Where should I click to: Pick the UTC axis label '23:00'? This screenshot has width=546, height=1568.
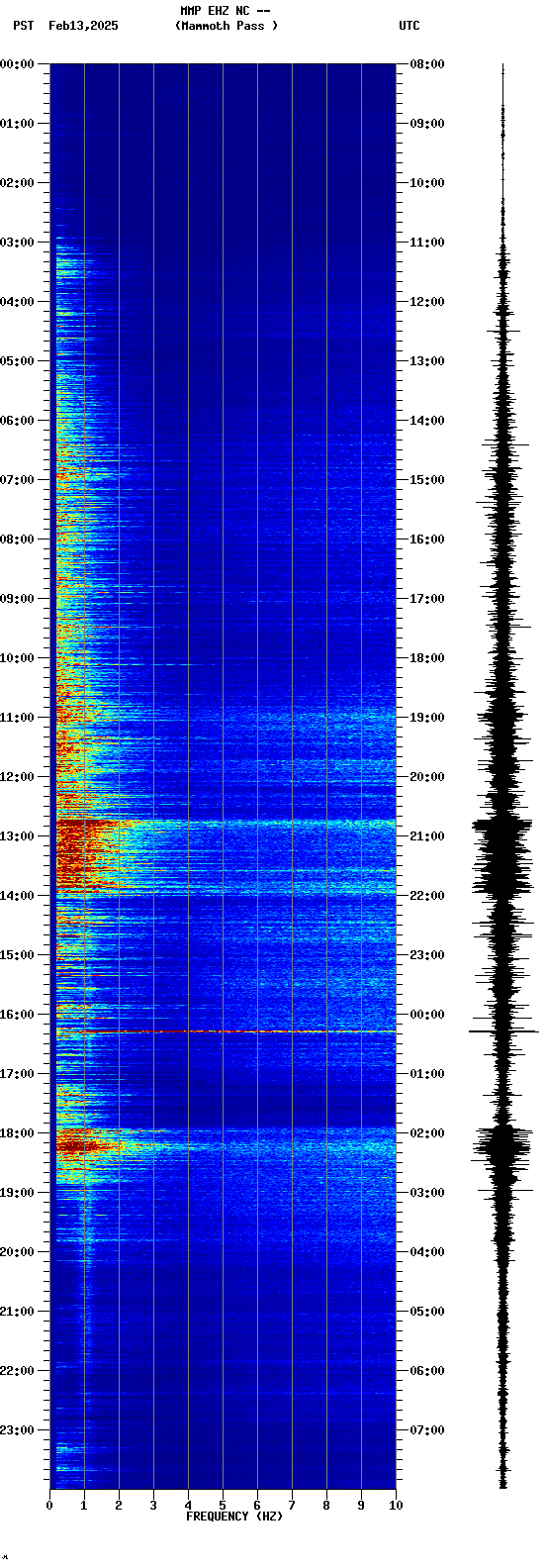(427, 955)
